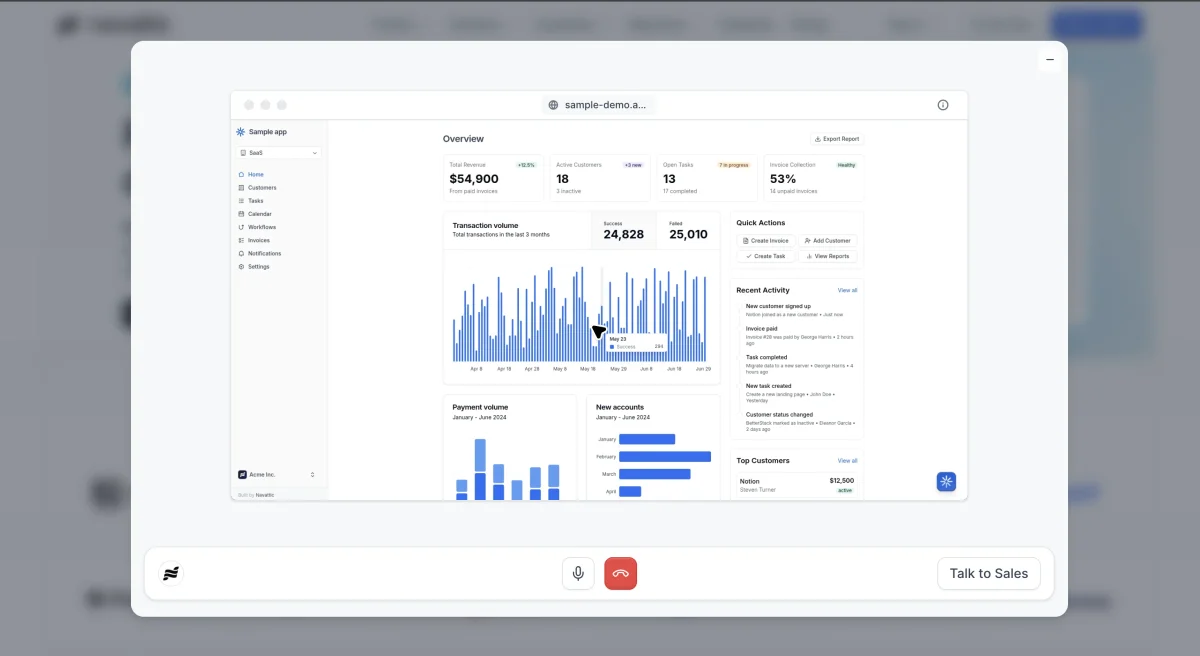
Task: Click the Calendar icon in the sidebar
Action: [x=241, y=214]
